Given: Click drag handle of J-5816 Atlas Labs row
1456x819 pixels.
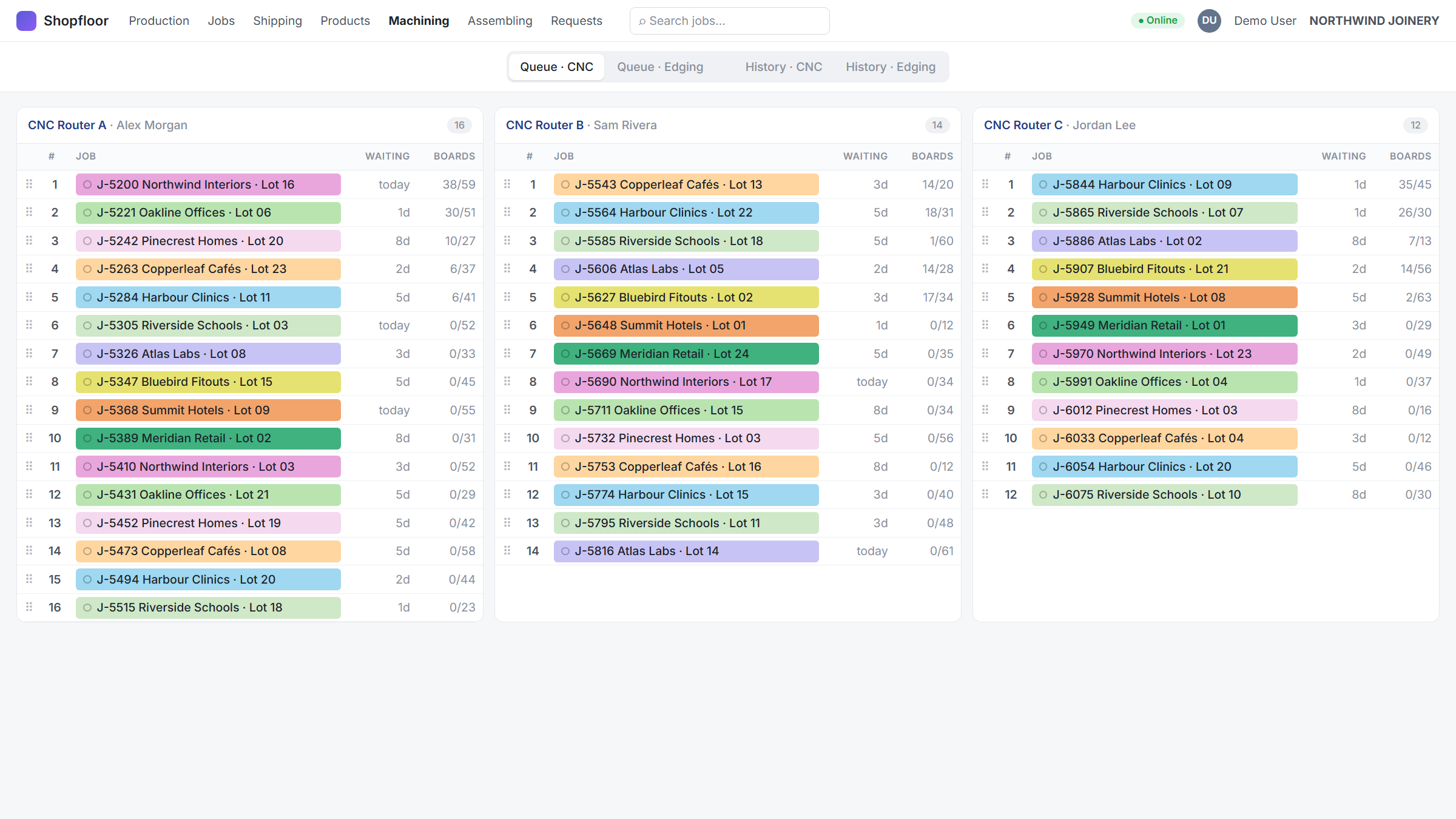Looking at the screenshot, I should tap(507, 550).
